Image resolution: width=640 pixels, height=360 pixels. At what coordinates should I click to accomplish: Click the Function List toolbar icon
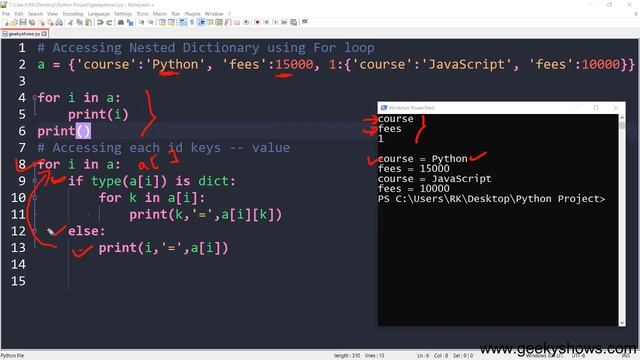click(x=228, y=22)
